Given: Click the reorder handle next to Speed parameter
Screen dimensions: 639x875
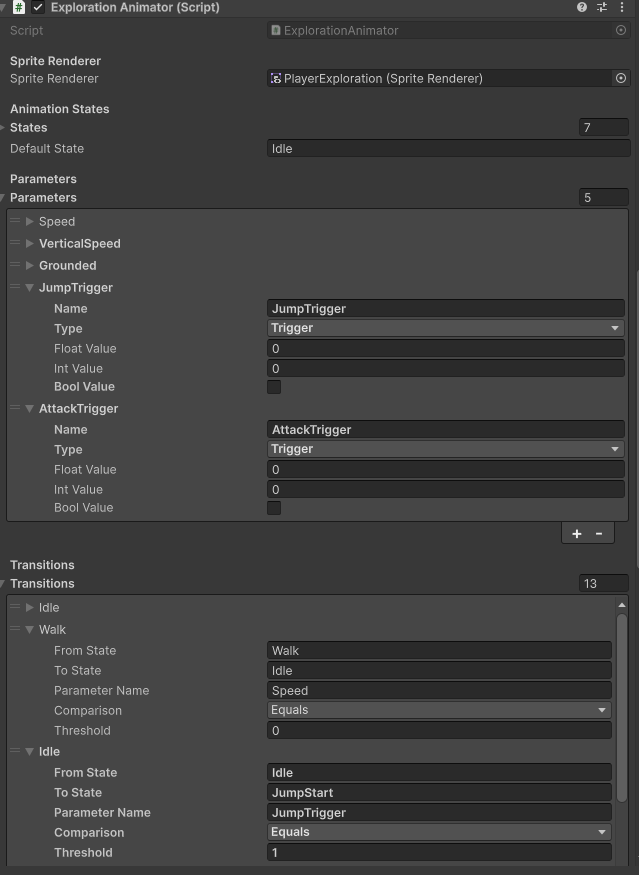Looking at the screenshot, I should [x=14, y=221].
